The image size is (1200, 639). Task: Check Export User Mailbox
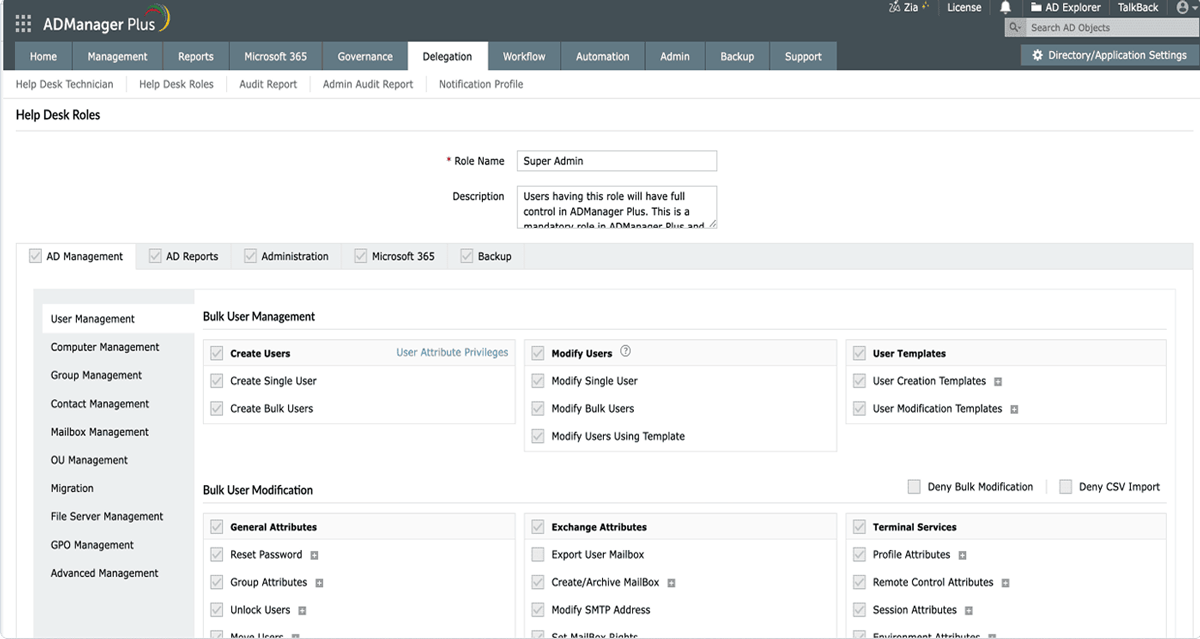click(x=538, y=555)
